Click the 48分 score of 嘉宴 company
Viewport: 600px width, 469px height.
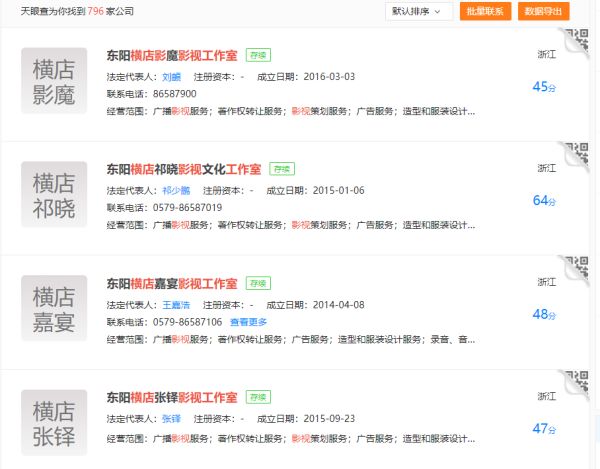544,314
